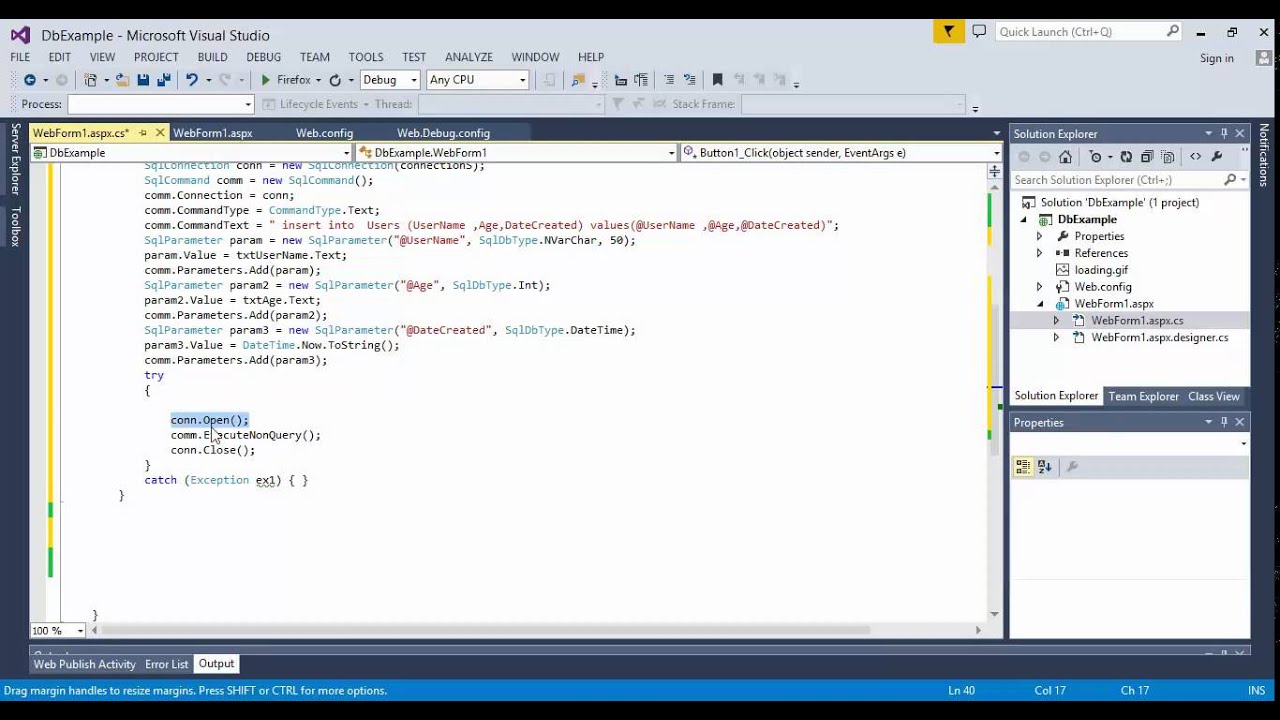
Task: Switch to the Web.Debug.config tab
Action: pyautogui.click(x=443, y=133)
